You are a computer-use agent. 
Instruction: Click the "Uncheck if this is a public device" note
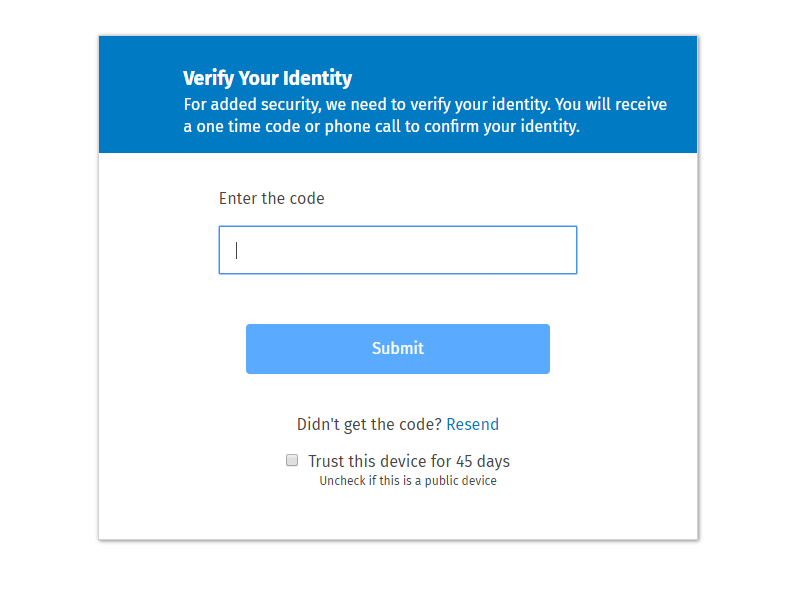(408, 481)
